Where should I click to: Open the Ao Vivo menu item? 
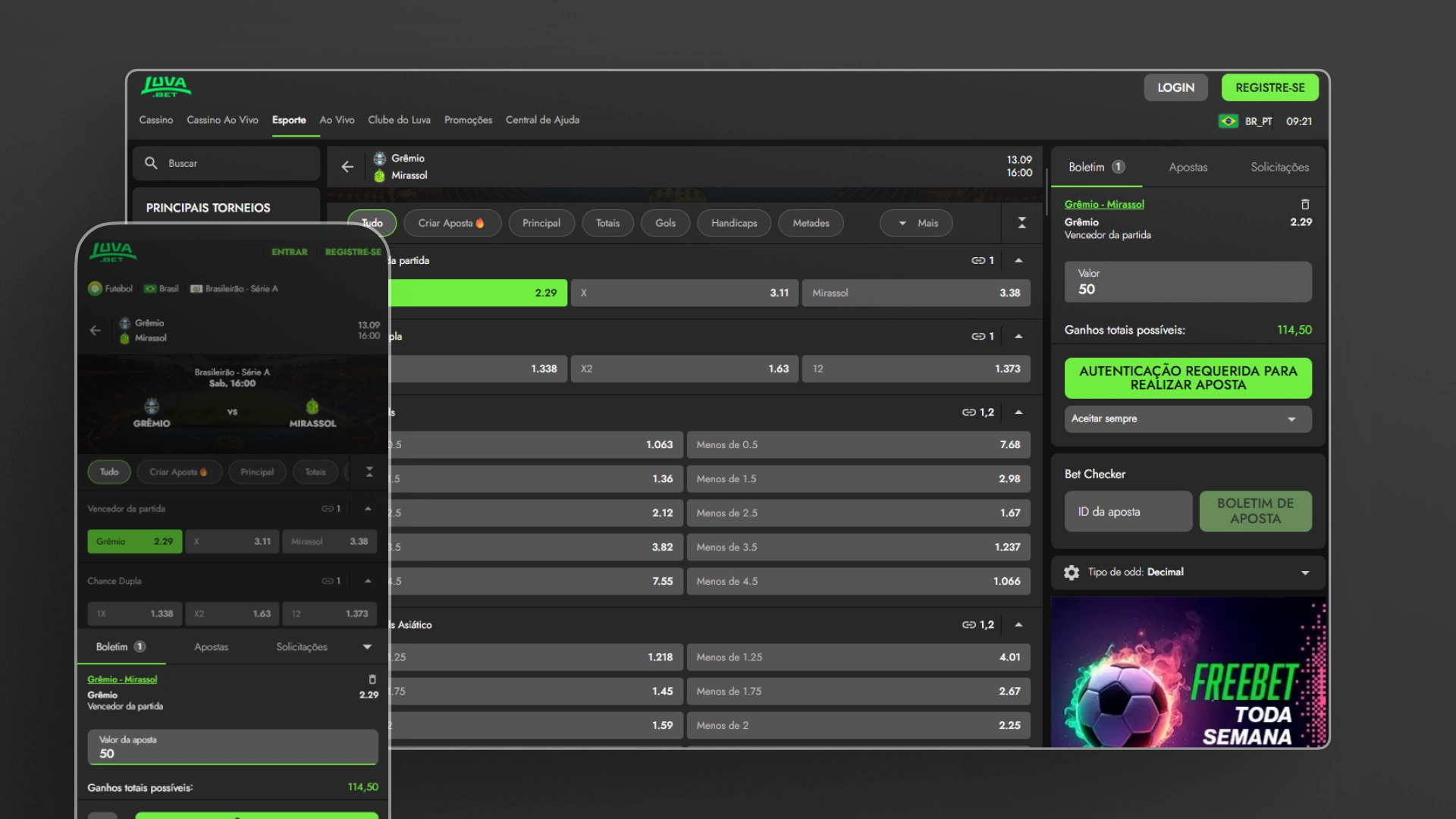click(337, 120)
